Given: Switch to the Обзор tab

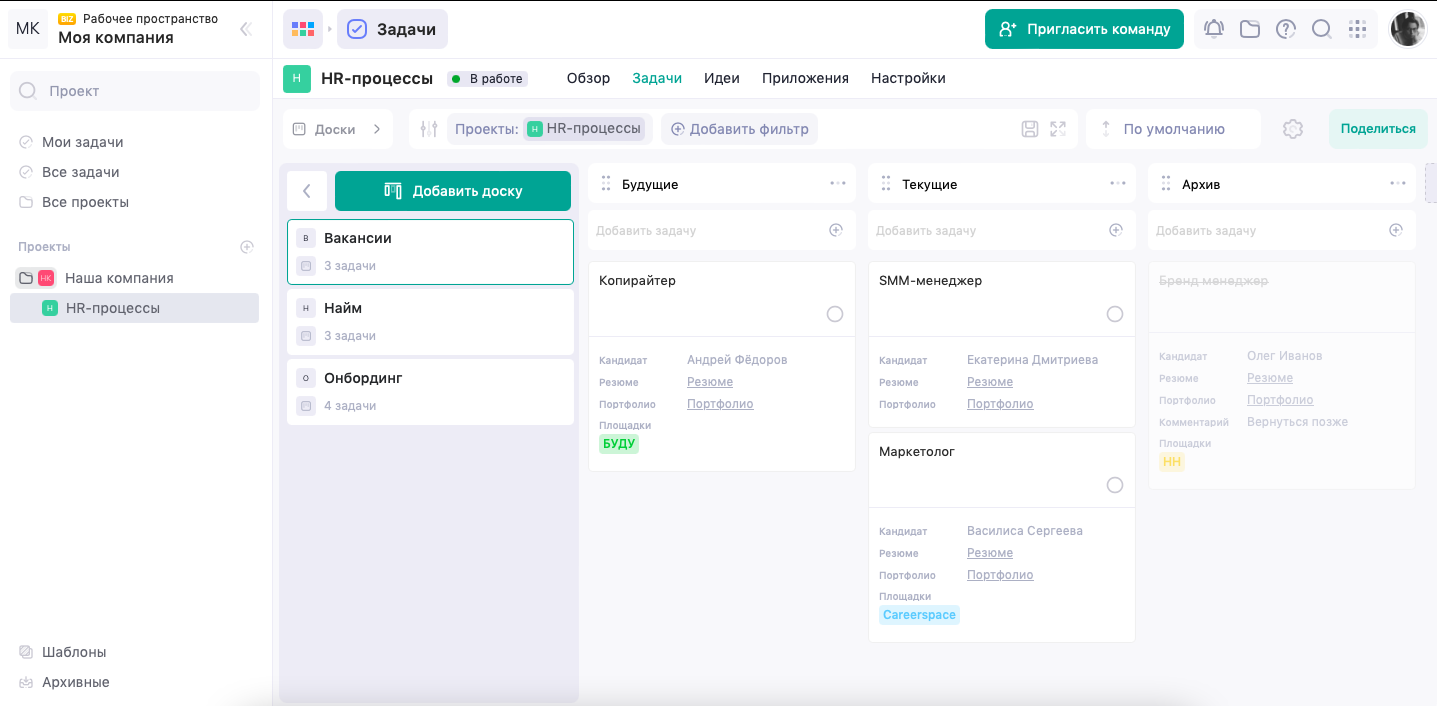Looking at the screenshot, I should tap(588, 78).
